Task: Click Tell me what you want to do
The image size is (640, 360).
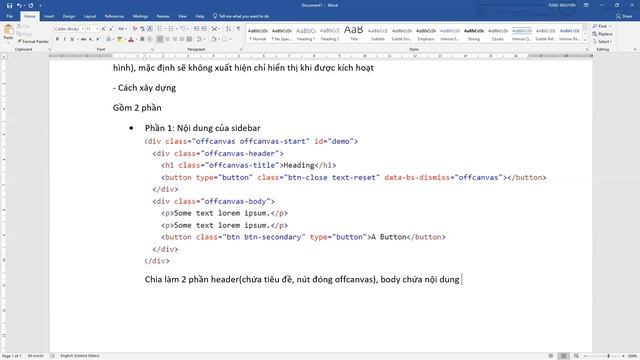Action: pyautogui.click(x=241, y=16)
